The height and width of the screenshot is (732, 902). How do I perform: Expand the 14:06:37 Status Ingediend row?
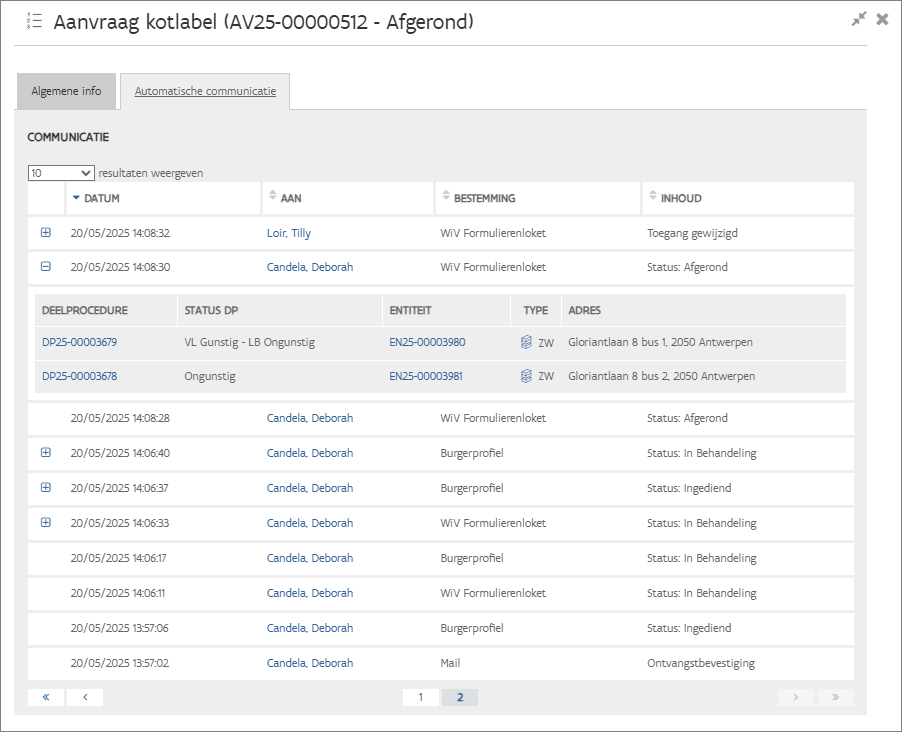coord(45,488)
